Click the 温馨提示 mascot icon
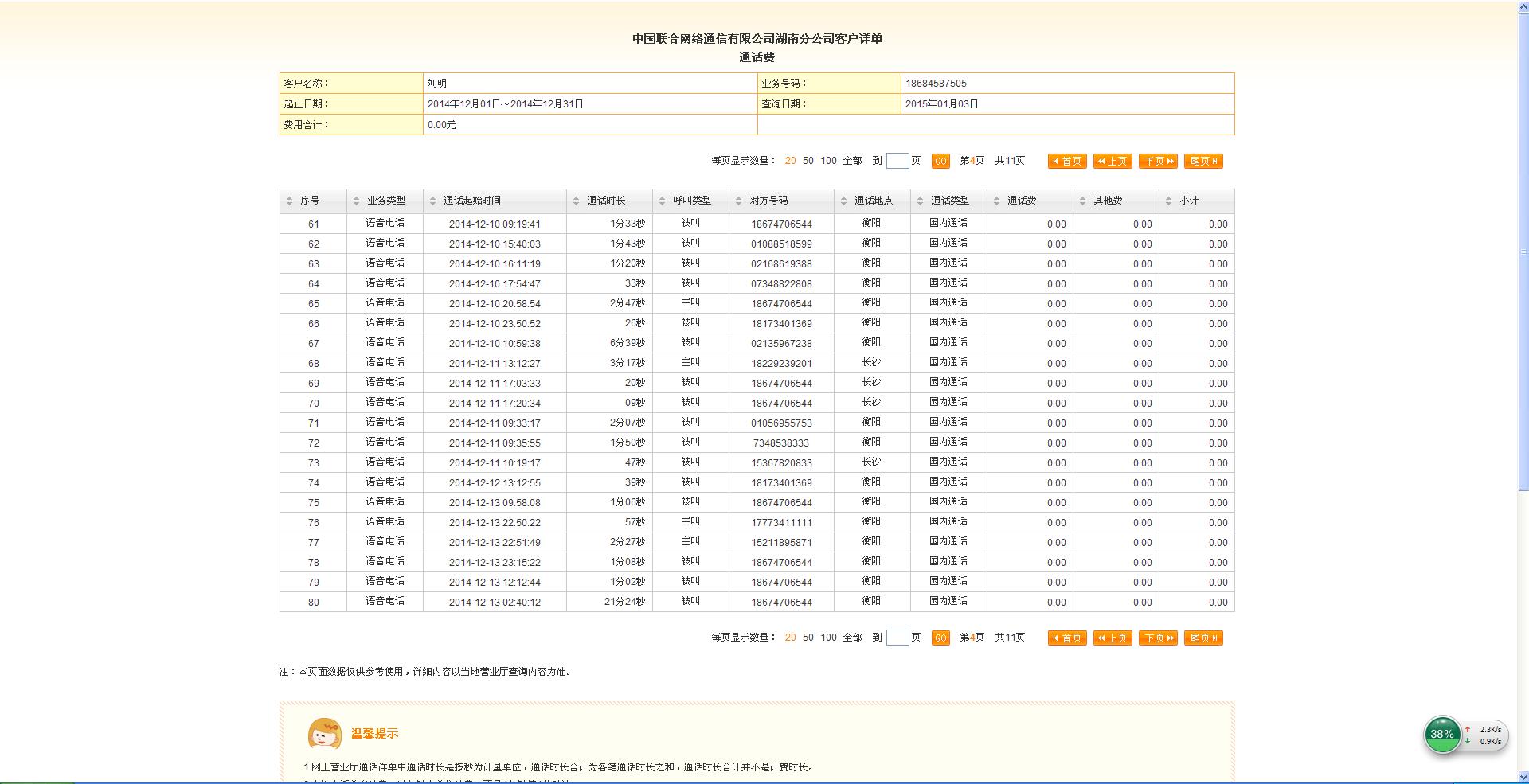The height and width of the screenshot is (784, 1529). (x=324, y=734)
